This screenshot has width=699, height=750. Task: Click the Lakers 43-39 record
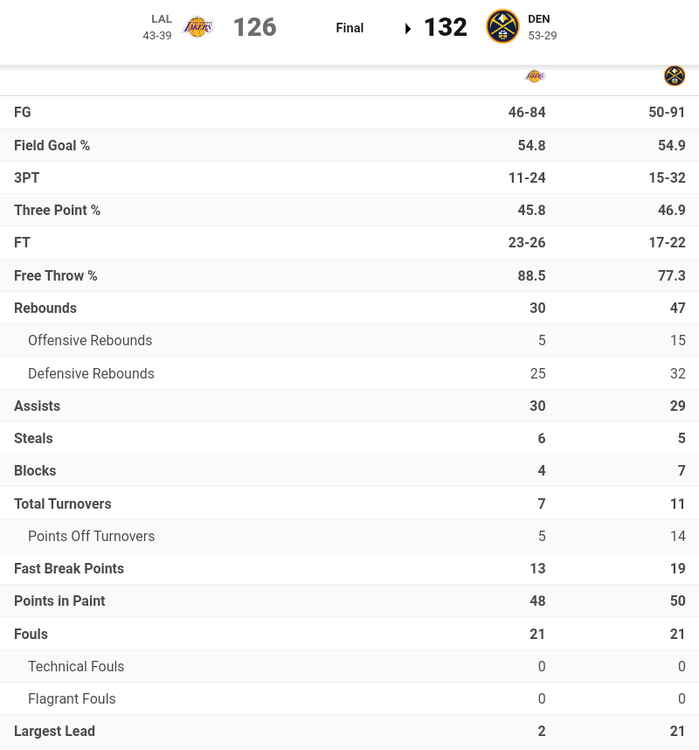pos(157,36)
